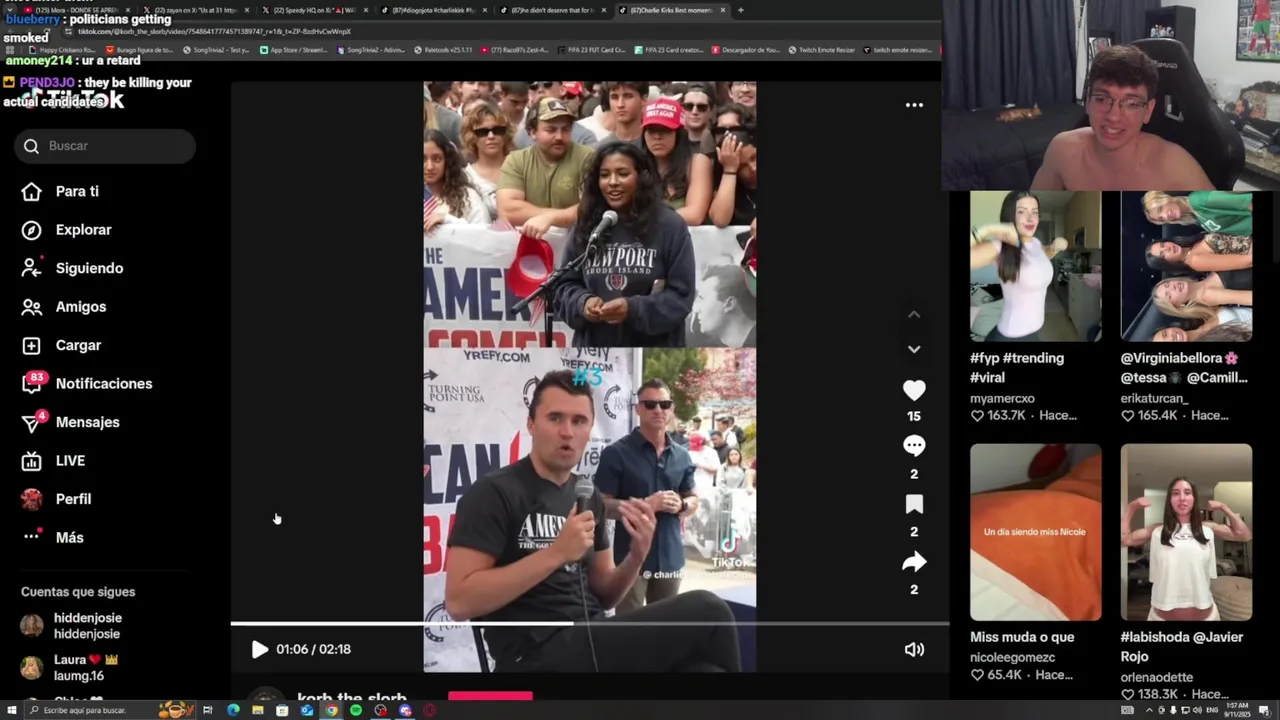Image resolution: width=1280 pixels, height=720 pixels.
Task: Toggle the video volume speaker
Action: tap(914, 649)
